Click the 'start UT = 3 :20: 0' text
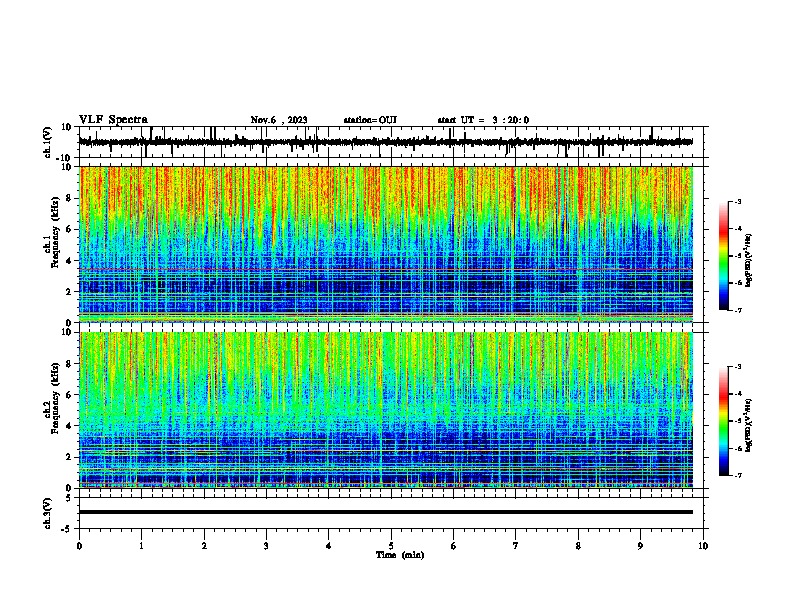This screenshot has height=612, width=792. 483,120
